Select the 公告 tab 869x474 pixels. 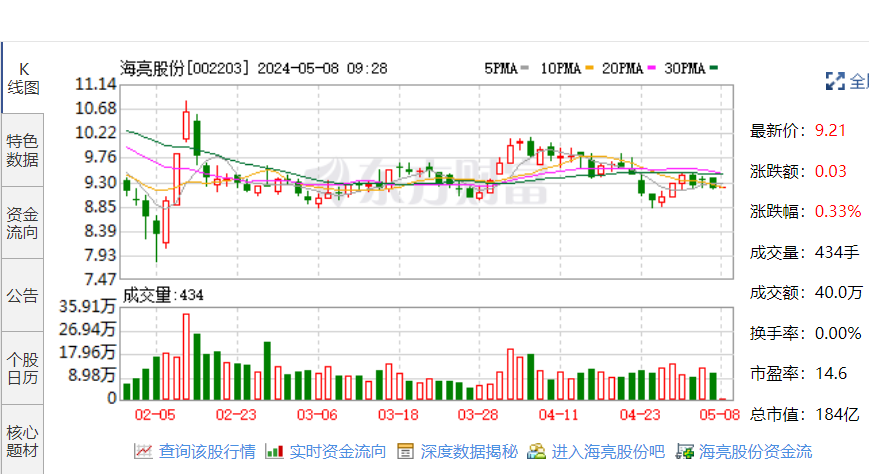pyautogui.click(x=23, y=295)
